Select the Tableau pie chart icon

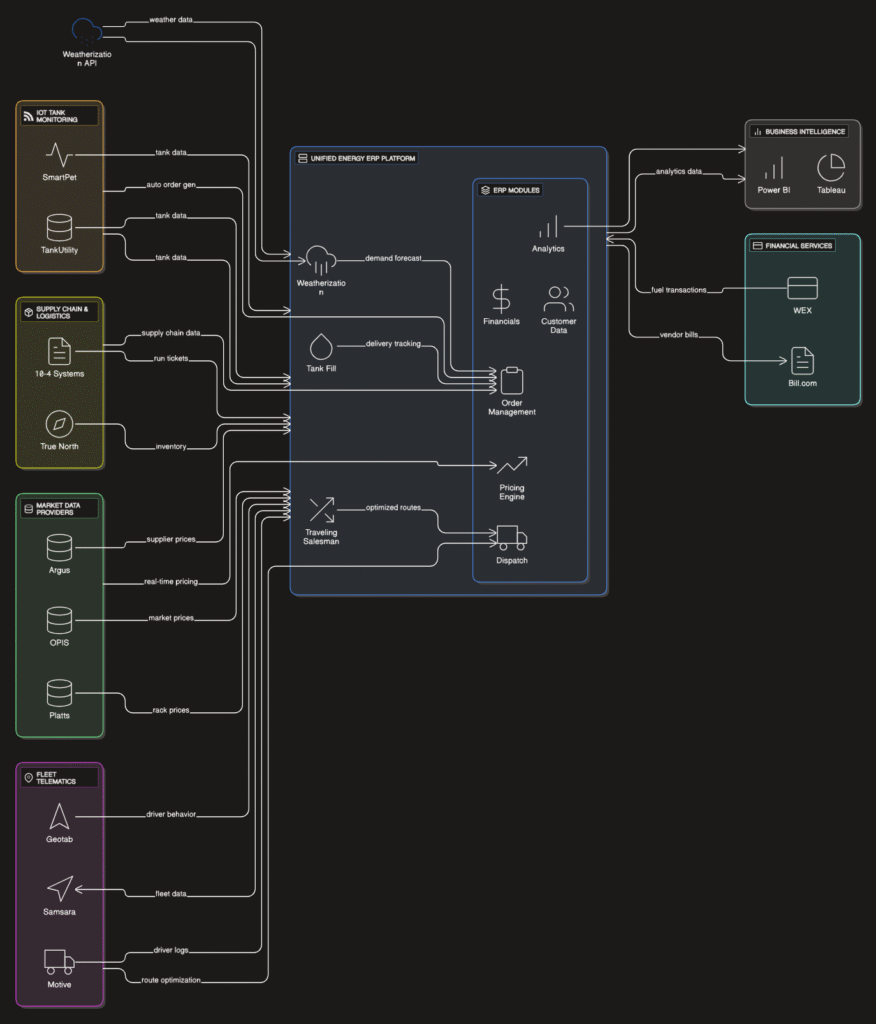pyautogui.click(x=831, y=167)
